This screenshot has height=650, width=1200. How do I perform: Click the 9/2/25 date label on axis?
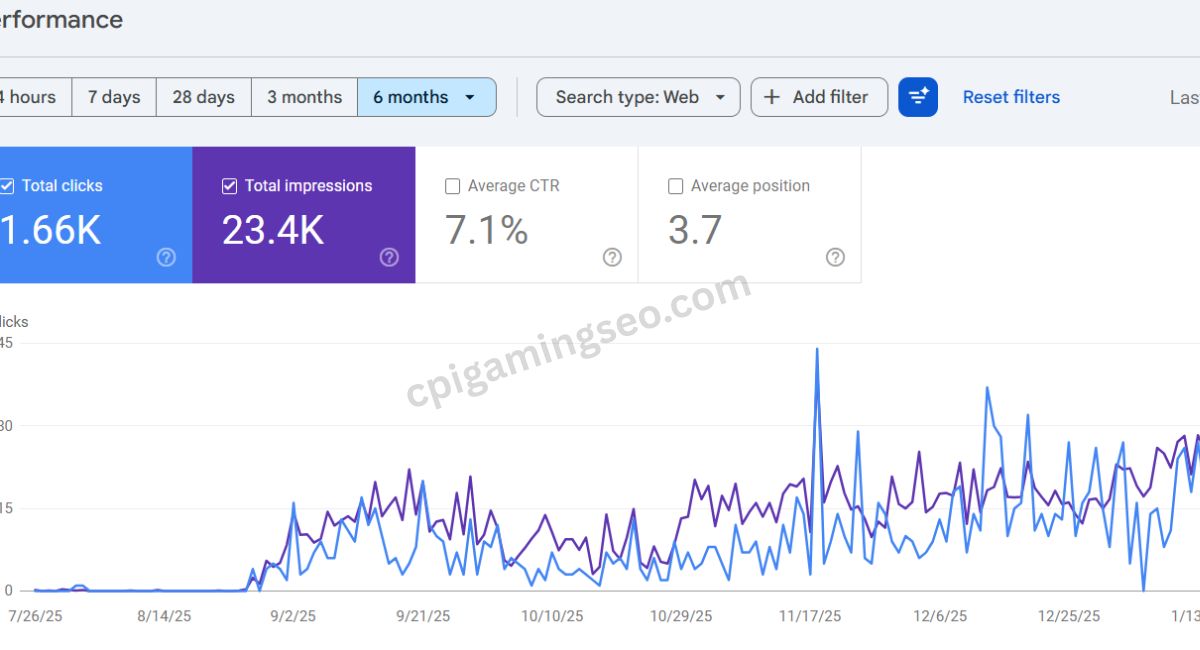pyautogui.click(x=294, y=616)
